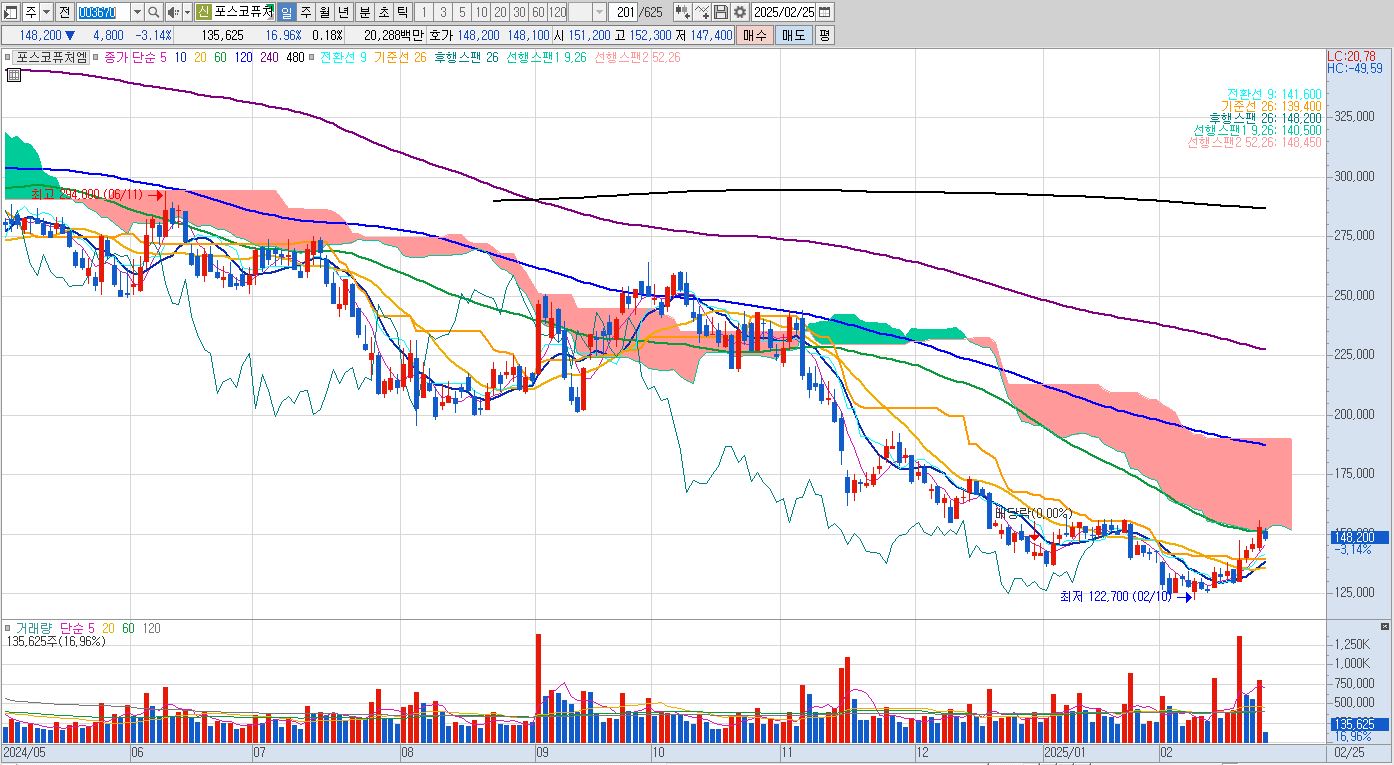Open the stock search magnifier

point(153,12)
